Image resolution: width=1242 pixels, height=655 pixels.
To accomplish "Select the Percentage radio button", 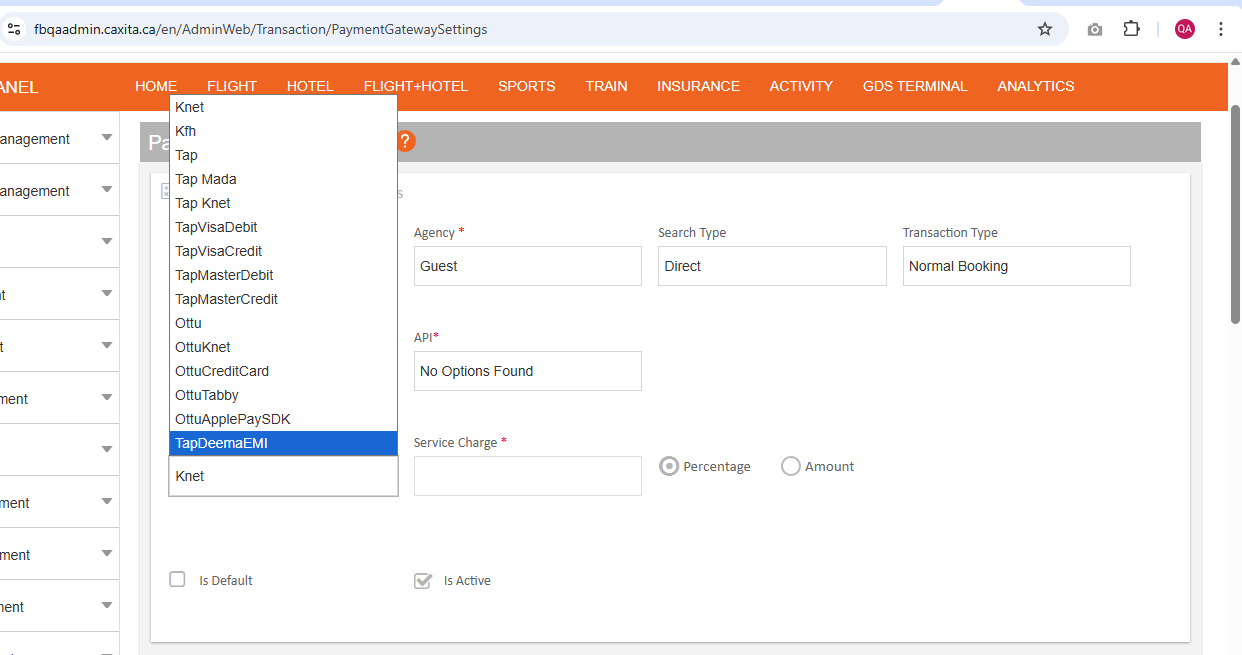I will point(669,466).
